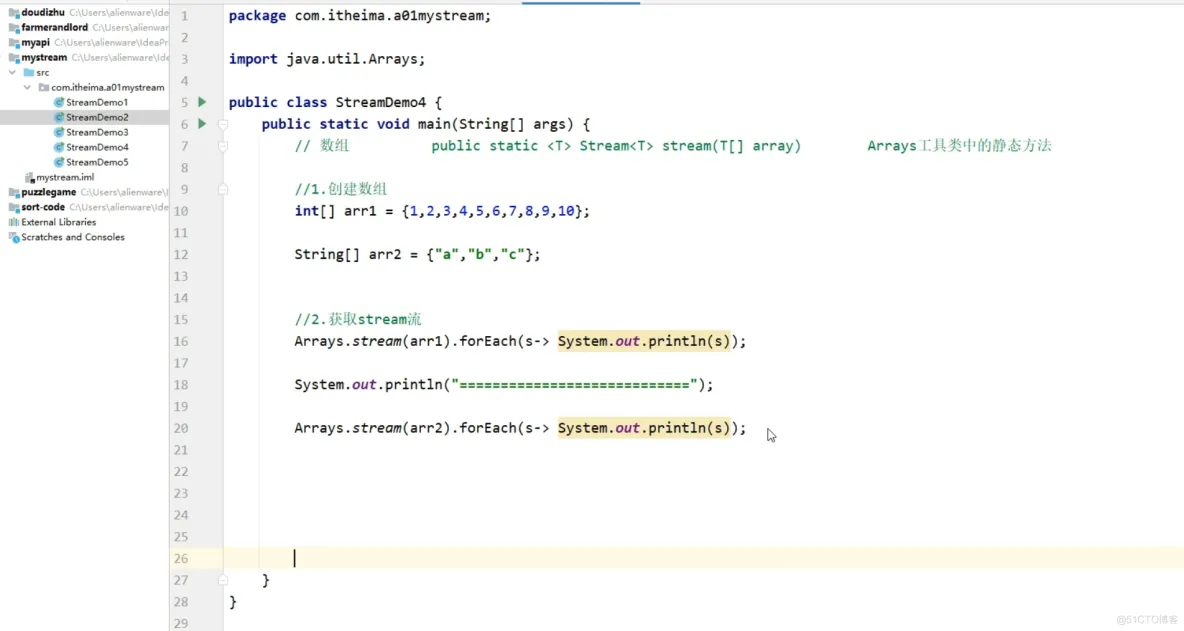Select StreamDemo2 class file
This screenshot has height=631, width=1184.
(x=97, y=117)
